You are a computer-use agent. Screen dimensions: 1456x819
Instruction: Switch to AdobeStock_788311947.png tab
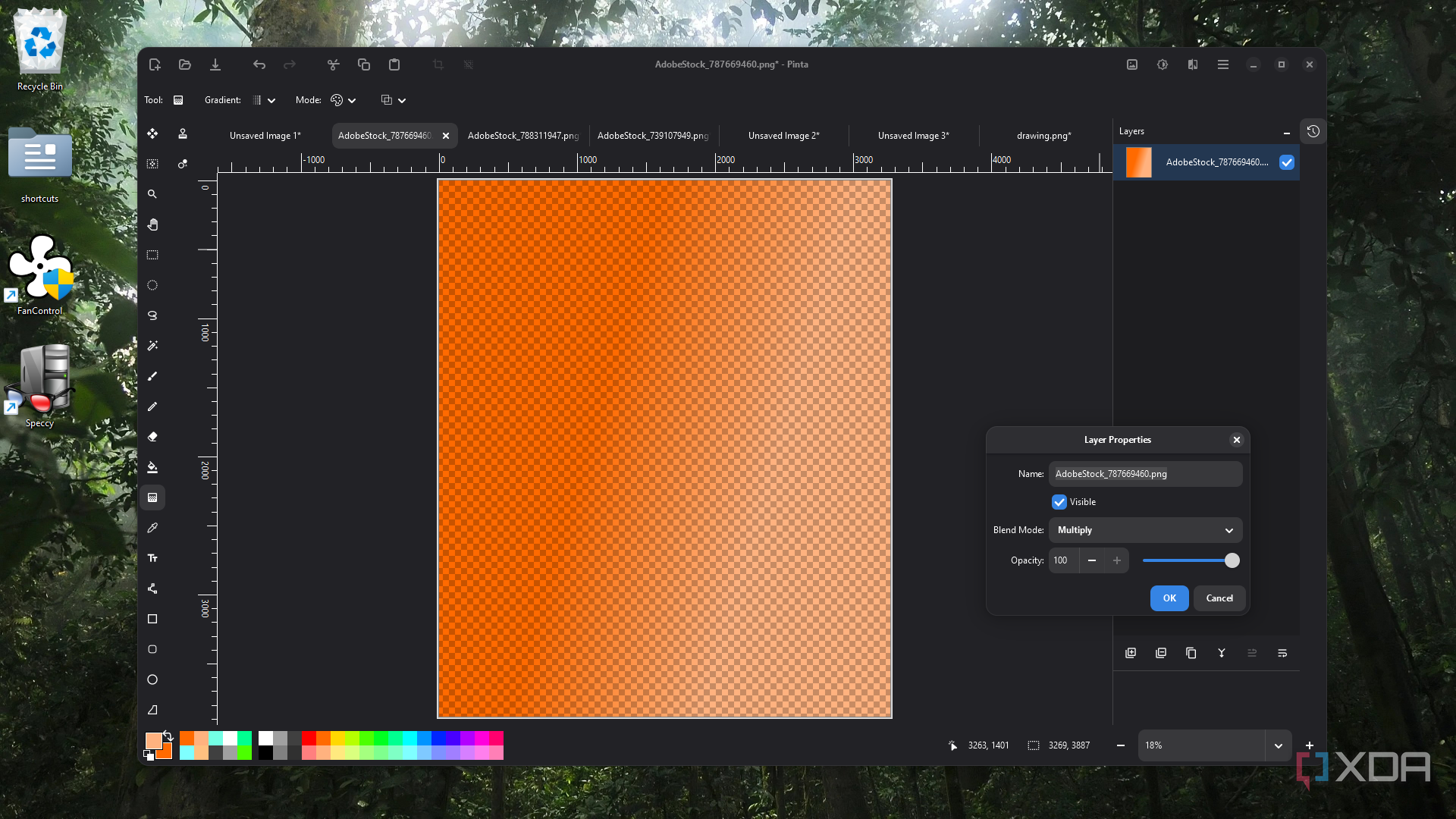pos(523,136)
